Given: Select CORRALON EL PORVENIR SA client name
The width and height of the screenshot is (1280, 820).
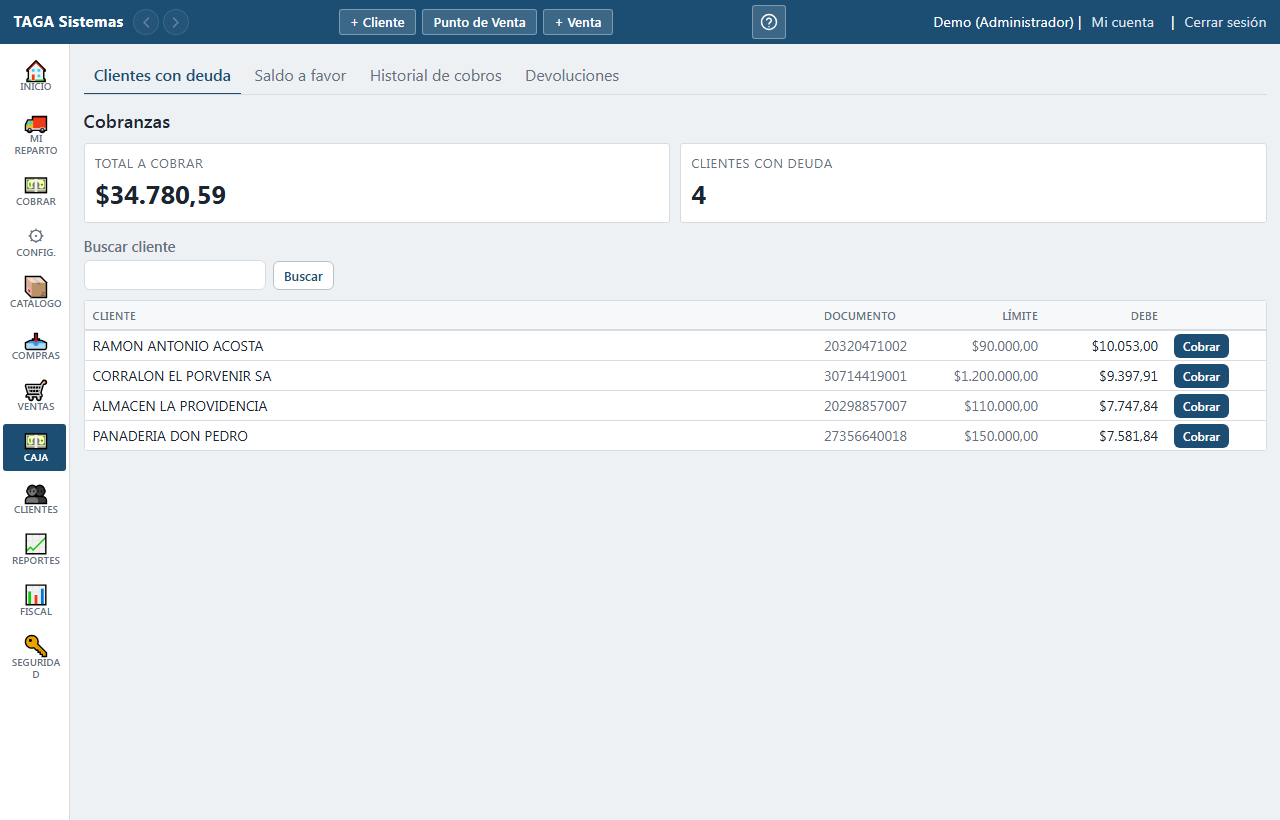Looking at the screenshot, I should tap(182, 376).
